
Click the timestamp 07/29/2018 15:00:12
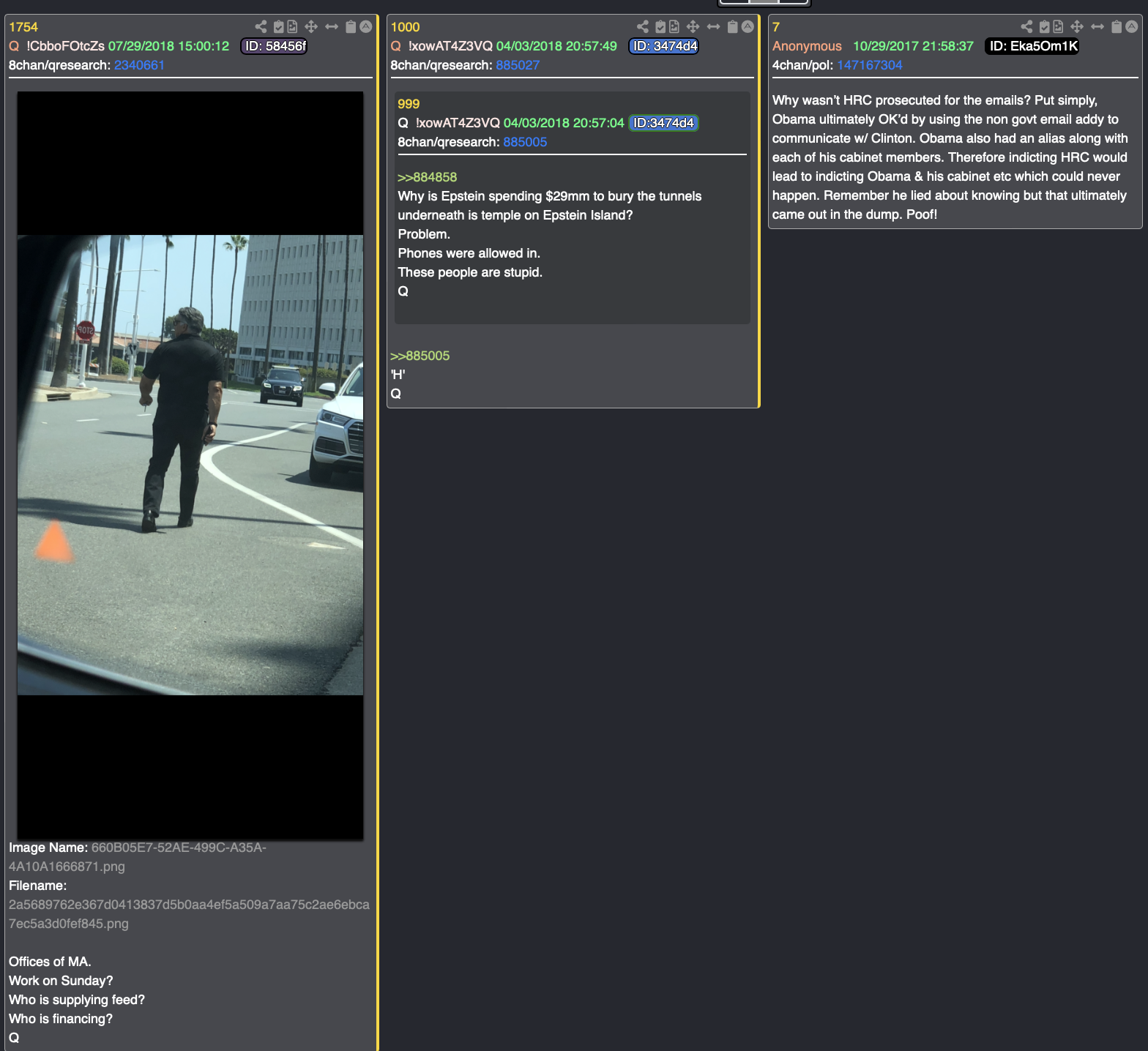click(168, 46)
